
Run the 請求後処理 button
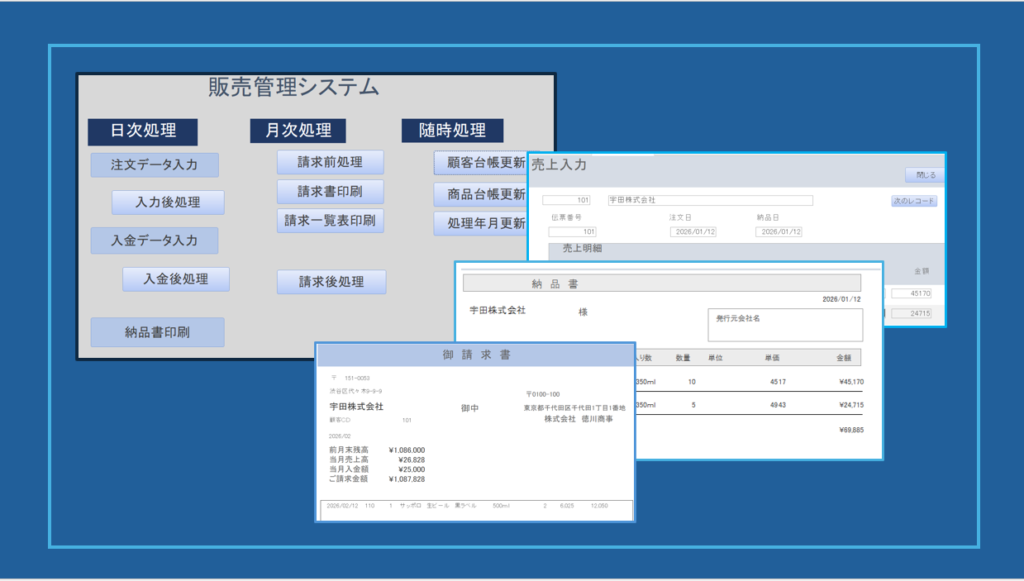pyautogui.click(x=330, y=282)
